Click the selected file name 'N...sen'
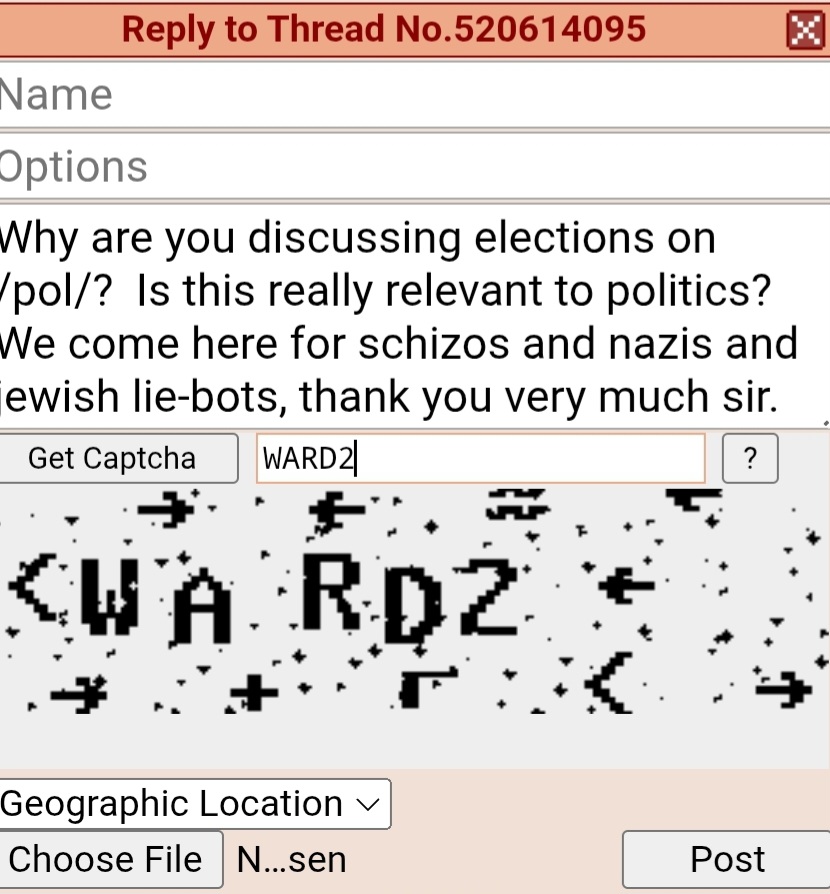Screen dimensions: 830x894 coord(291,860)
